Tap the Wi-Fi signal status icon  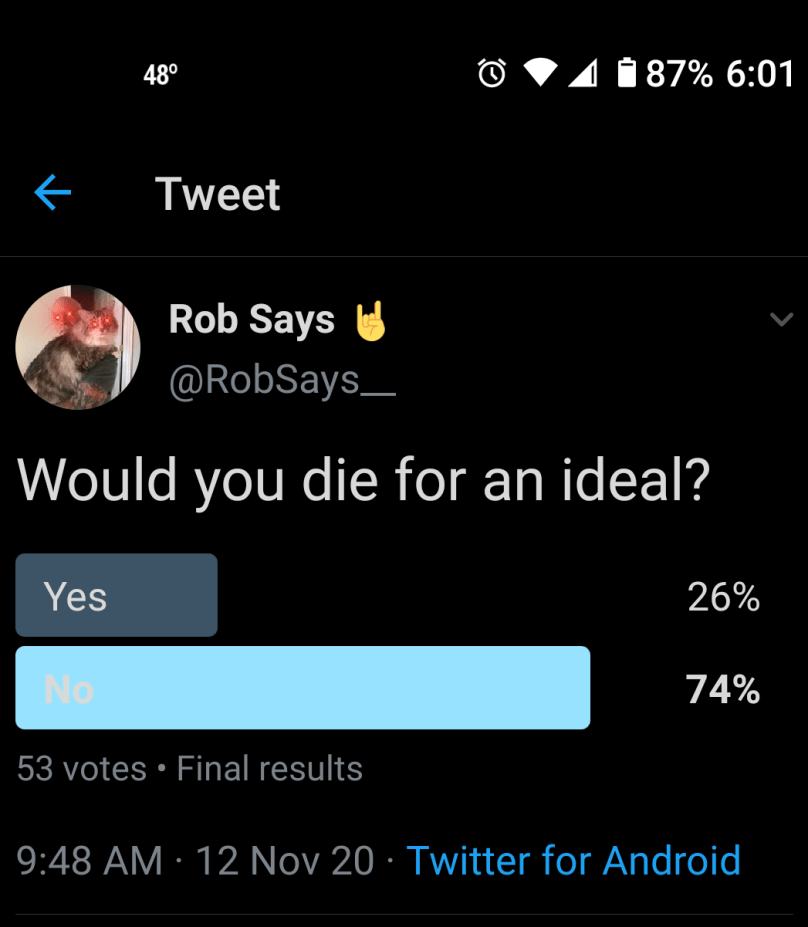(x=540, y=73)
